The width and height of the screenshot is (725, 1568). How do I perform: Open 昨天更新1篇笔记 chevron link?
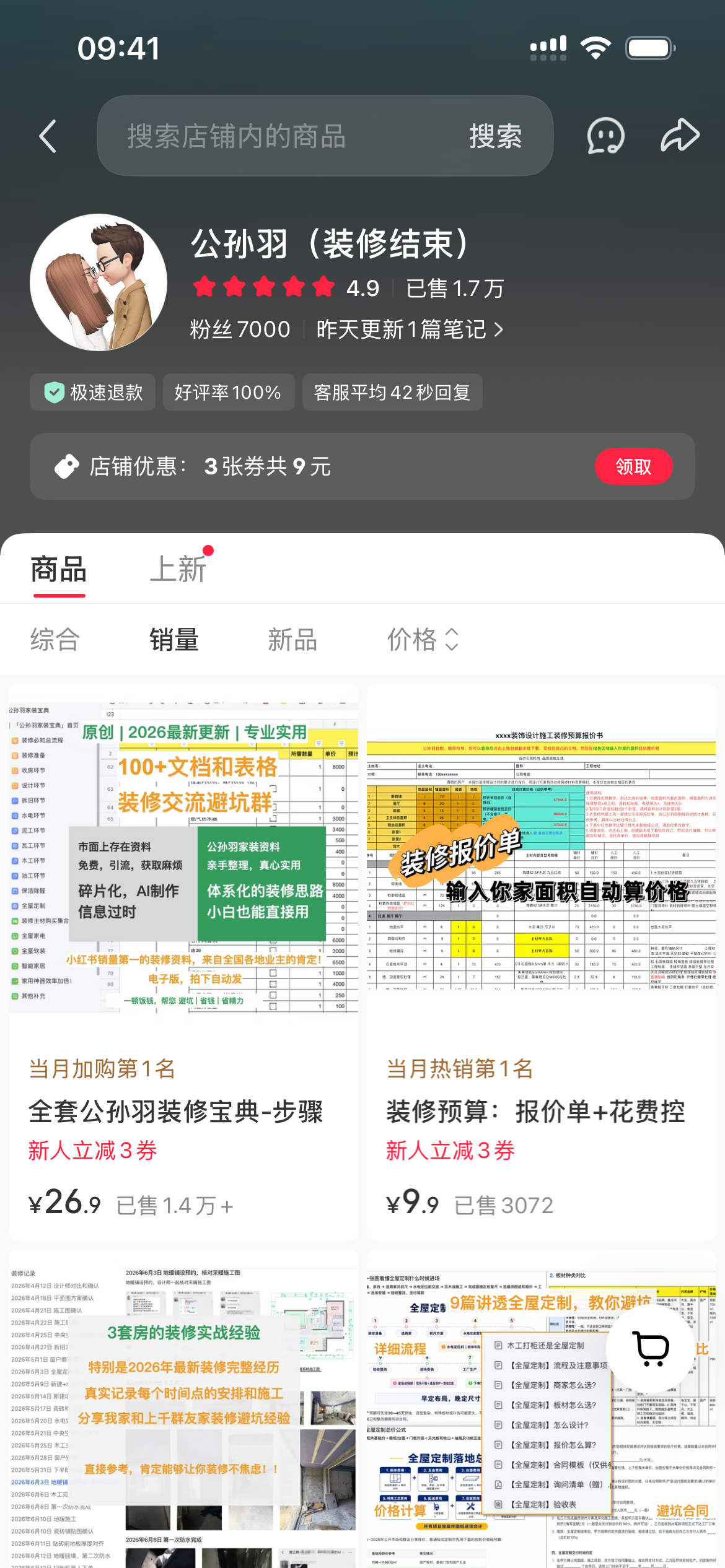point(410,329)
